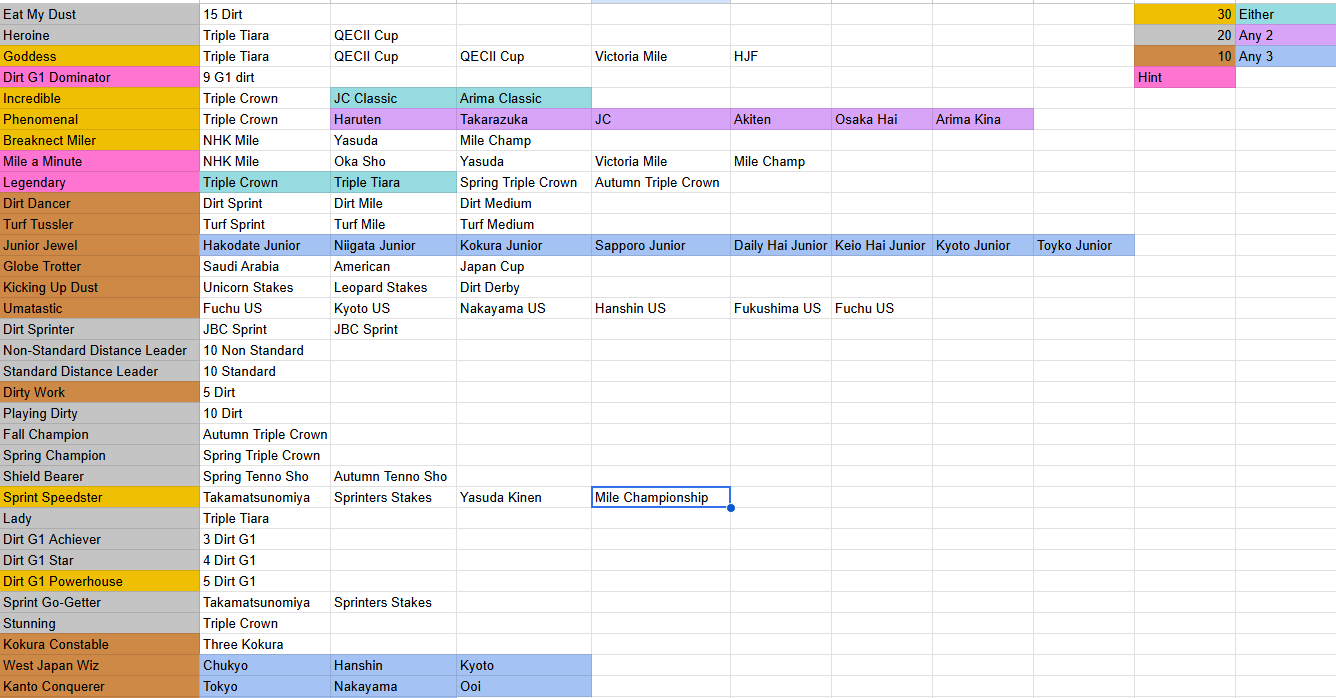Click the fill handle of the selected cell
The width and height of the screenshot is (1336, 698).
click(x=731, y=508)
